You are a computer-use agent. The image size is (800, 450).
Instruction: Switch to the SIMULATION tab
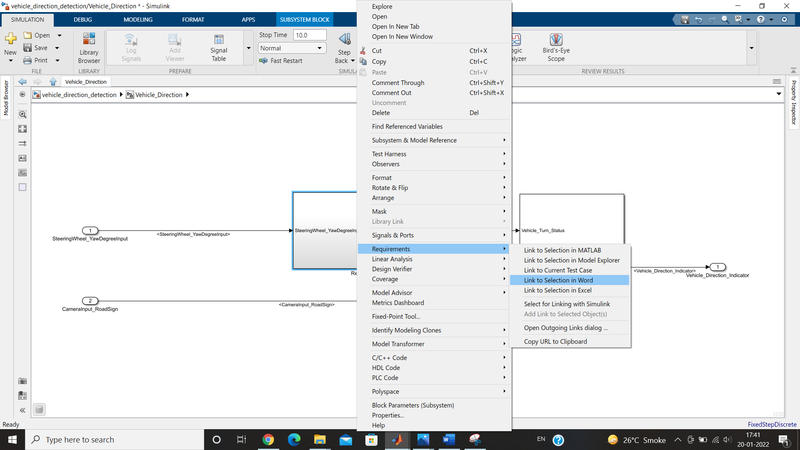[x=28, y=19]
